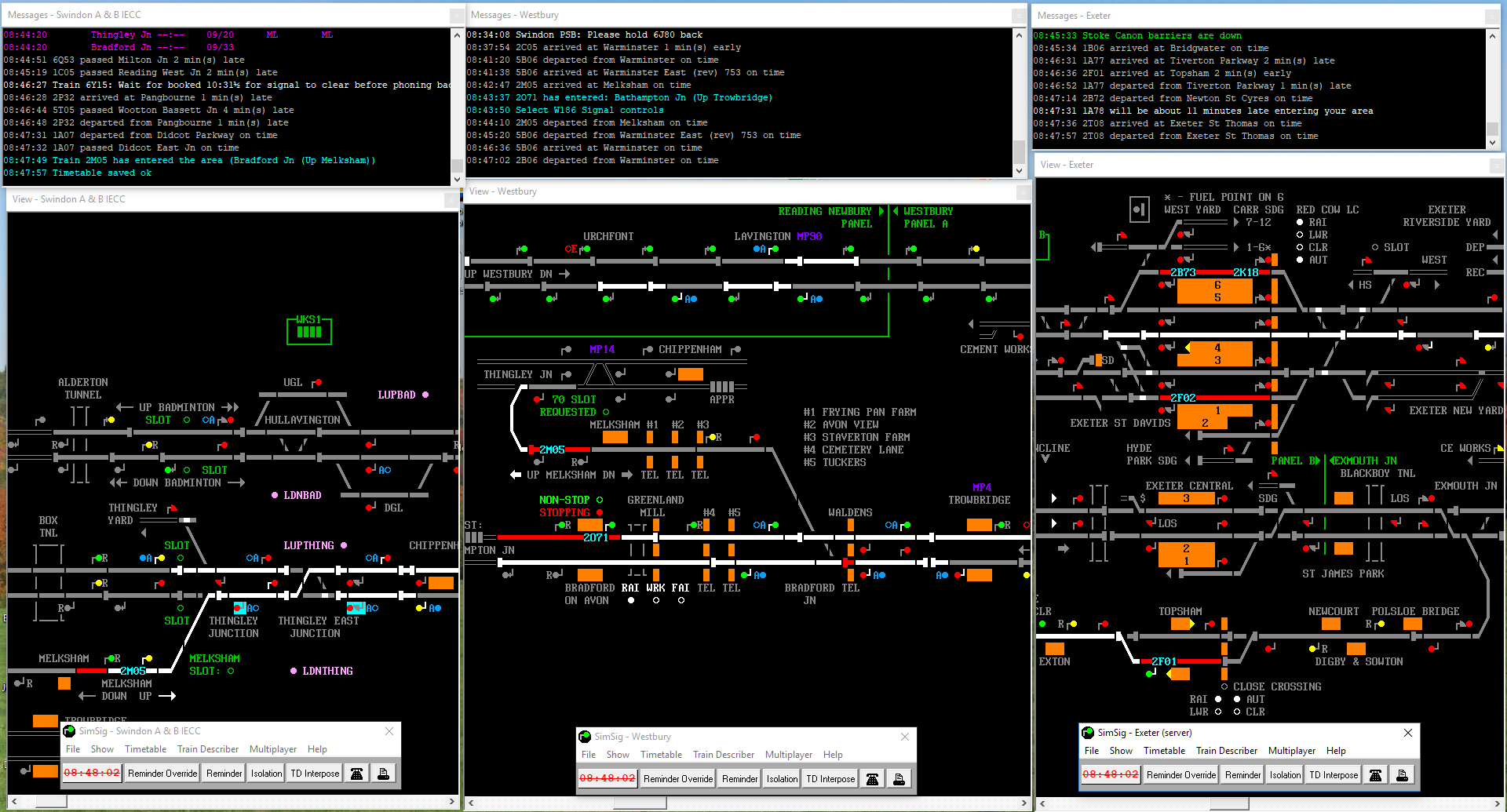Select WRK control at Bradford on Avon
Image resolution: width=1507 pixels, height=812 pixels.
tap(656, 600)
